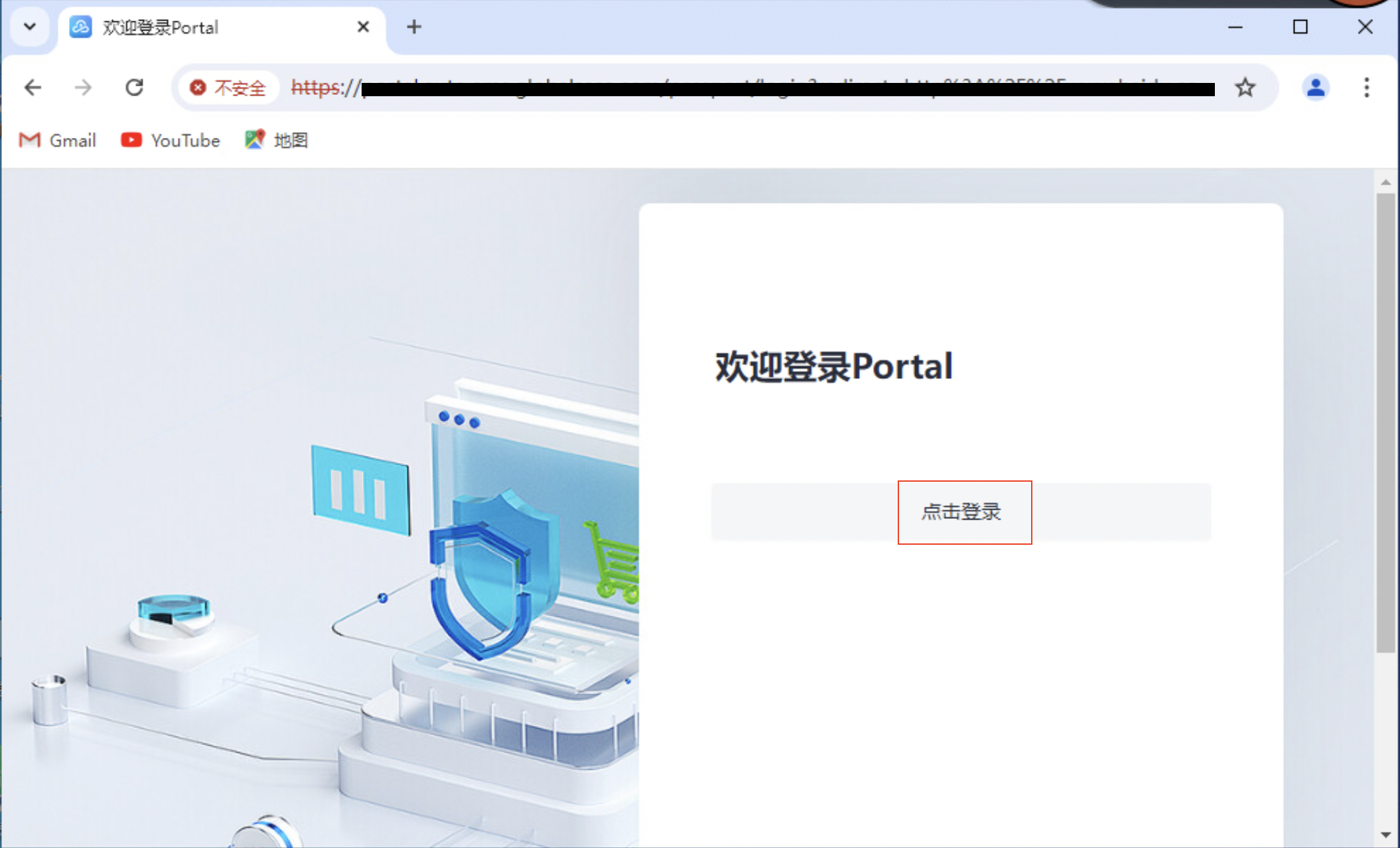The width and height of the screenshot is (1400, 848).
Task: Click the tab list dropdown arrow
Action: tap(29, 26)
